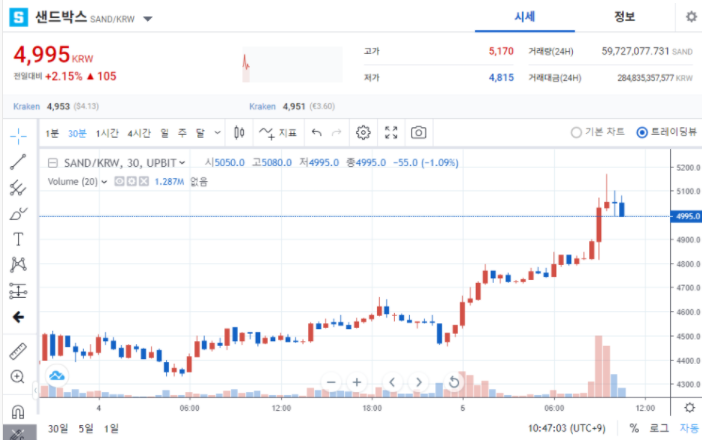This screenshot has width=702, height=440.
Task: Switch to the 시세 tab
Action: (525, 17)
